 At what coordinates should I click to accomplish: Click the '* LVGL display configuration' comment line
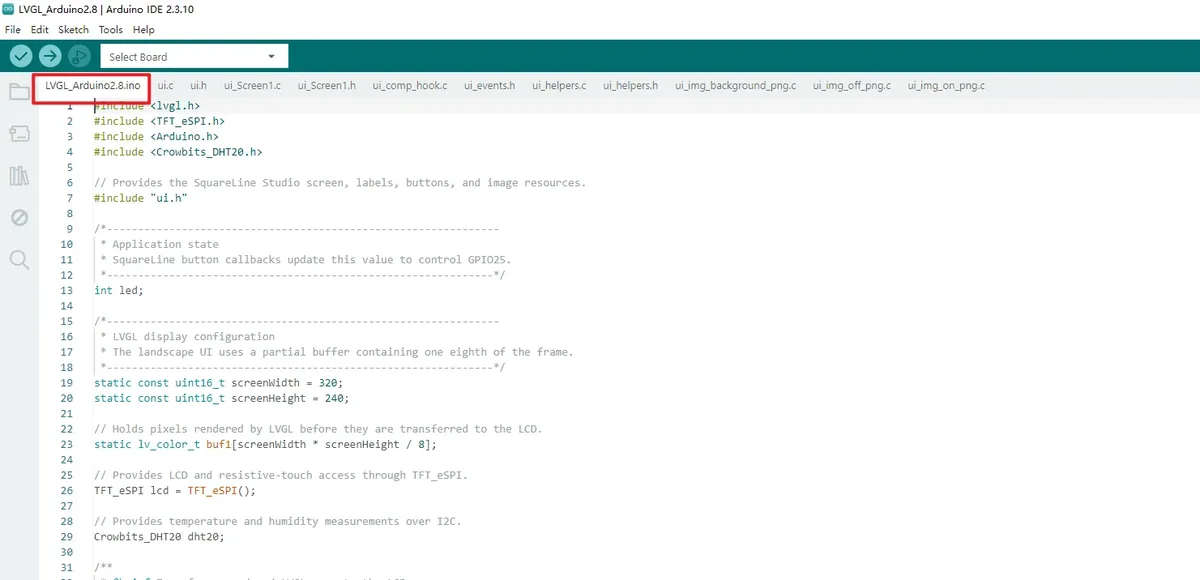(186, 337)
